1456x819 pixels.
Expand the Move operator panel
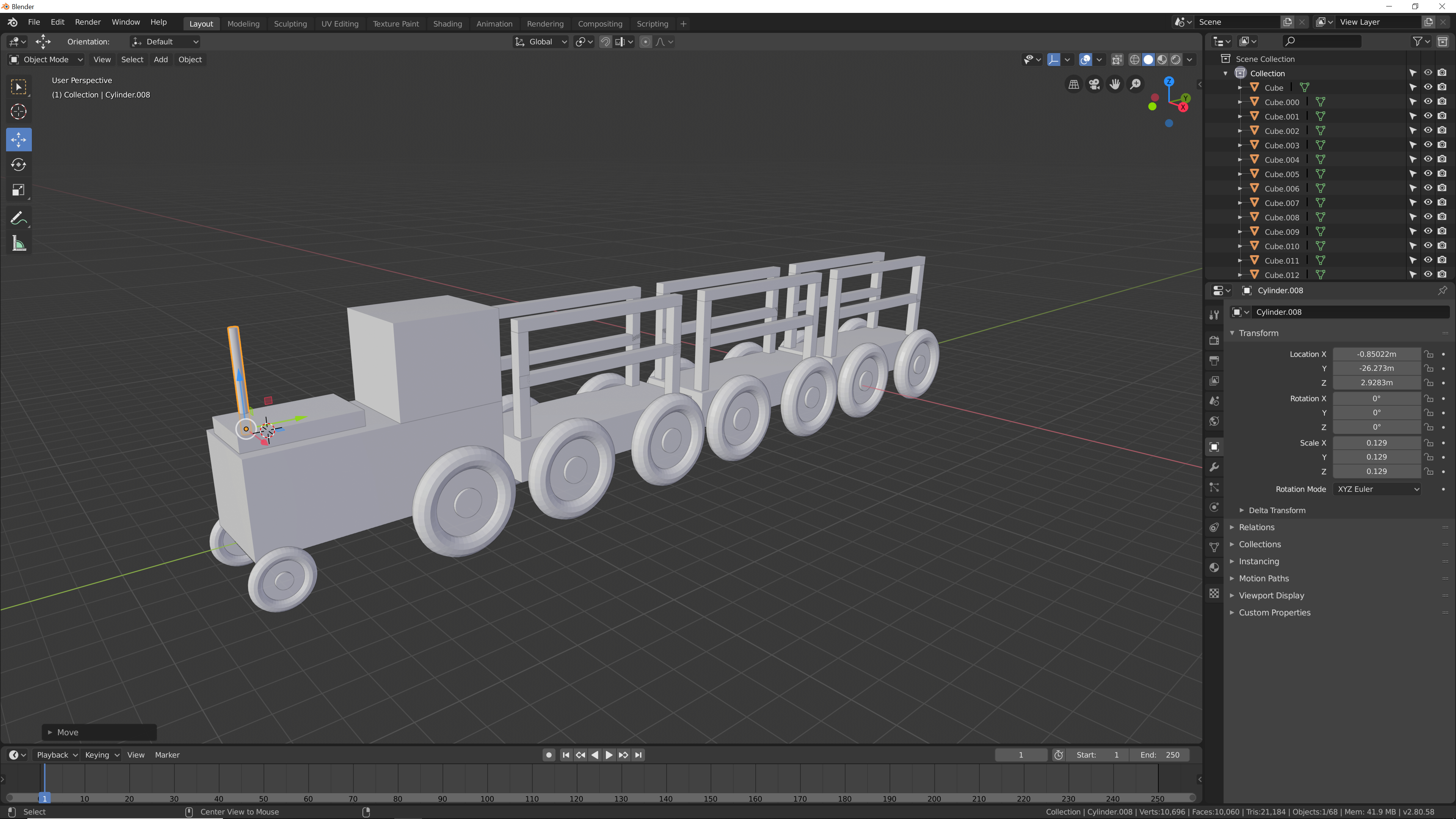point(99,732)
